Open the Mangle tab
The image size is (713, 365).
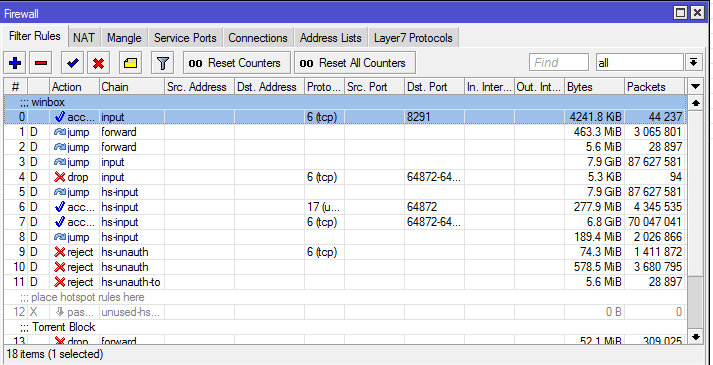click(124, 38)
